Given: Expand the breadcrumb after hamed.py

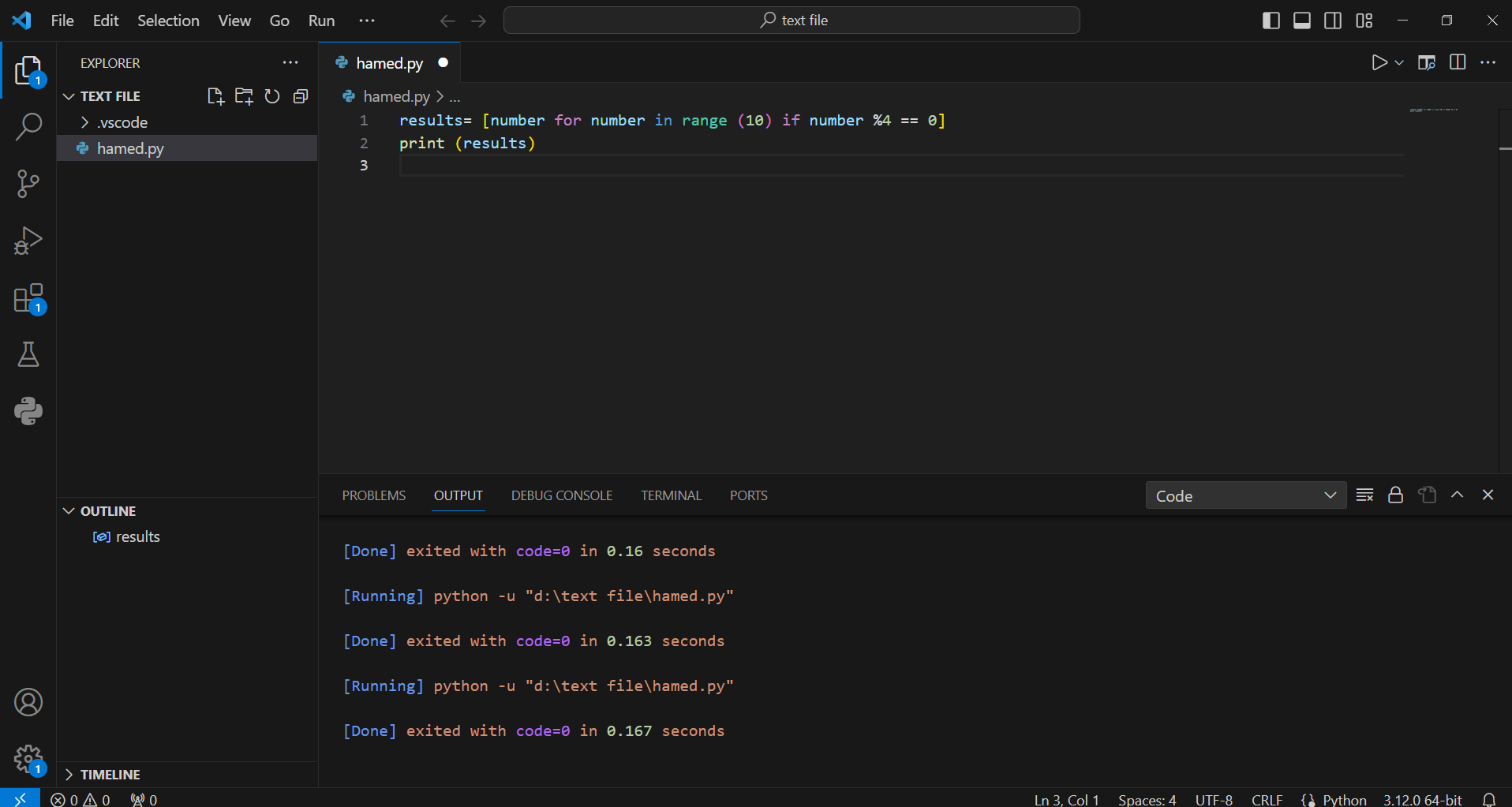Looking at the screenshot, I should tap(455, 96).
